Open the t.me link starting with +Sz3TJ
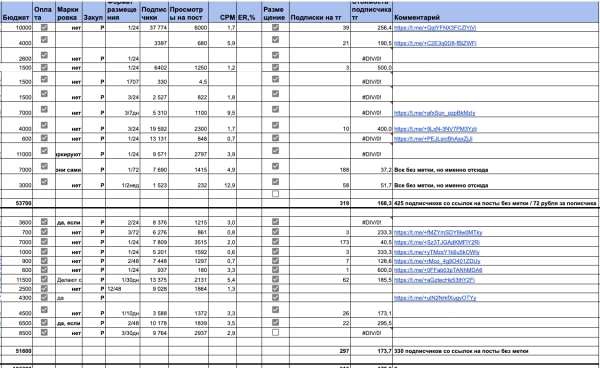 point(437,242)
